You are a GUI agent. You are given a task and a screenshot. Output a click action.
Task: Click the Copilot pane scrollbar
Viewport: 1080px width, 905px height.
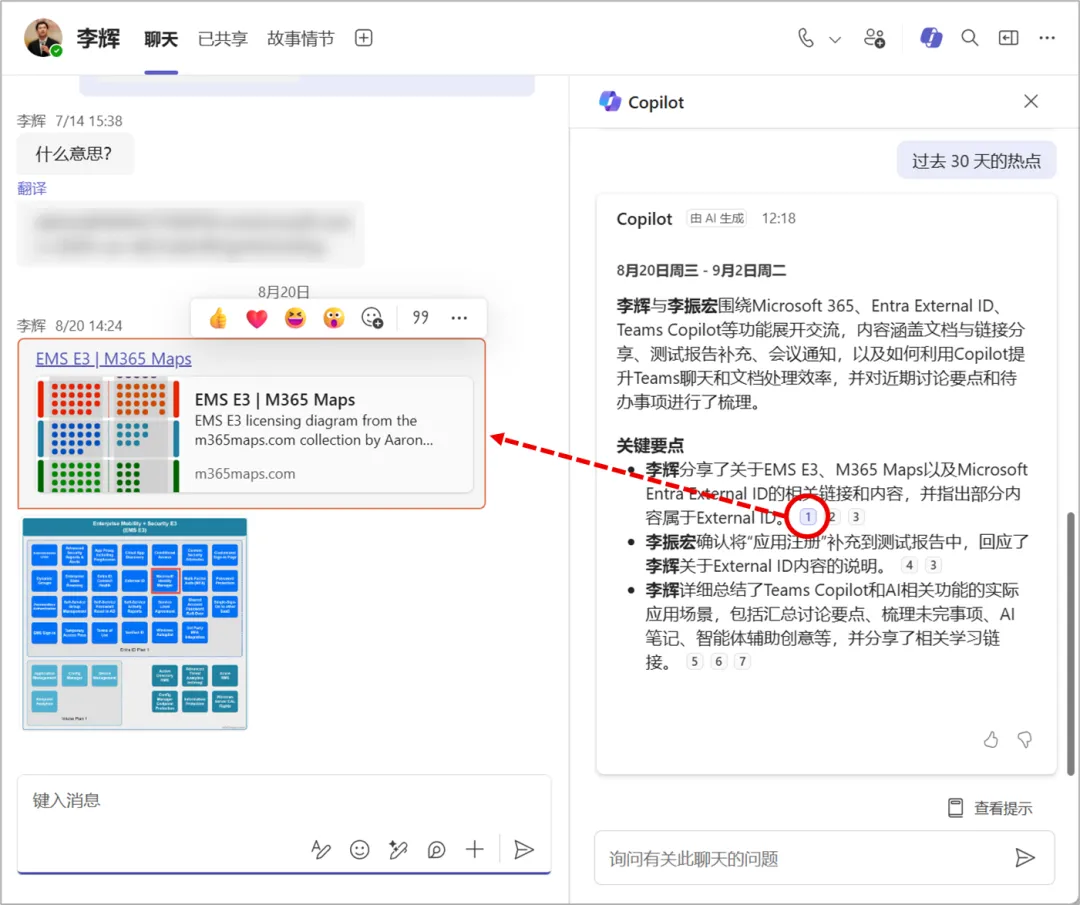coord(1071,644)
